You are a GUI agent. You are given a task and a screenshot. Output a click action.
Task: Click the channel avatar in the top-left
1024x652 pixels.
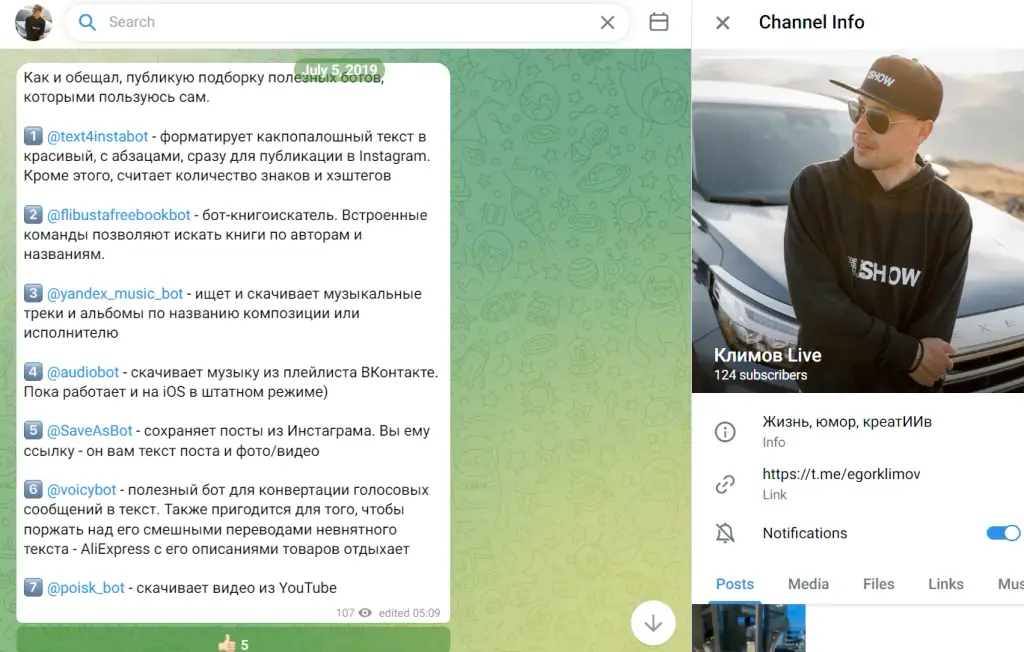[33, 22]
